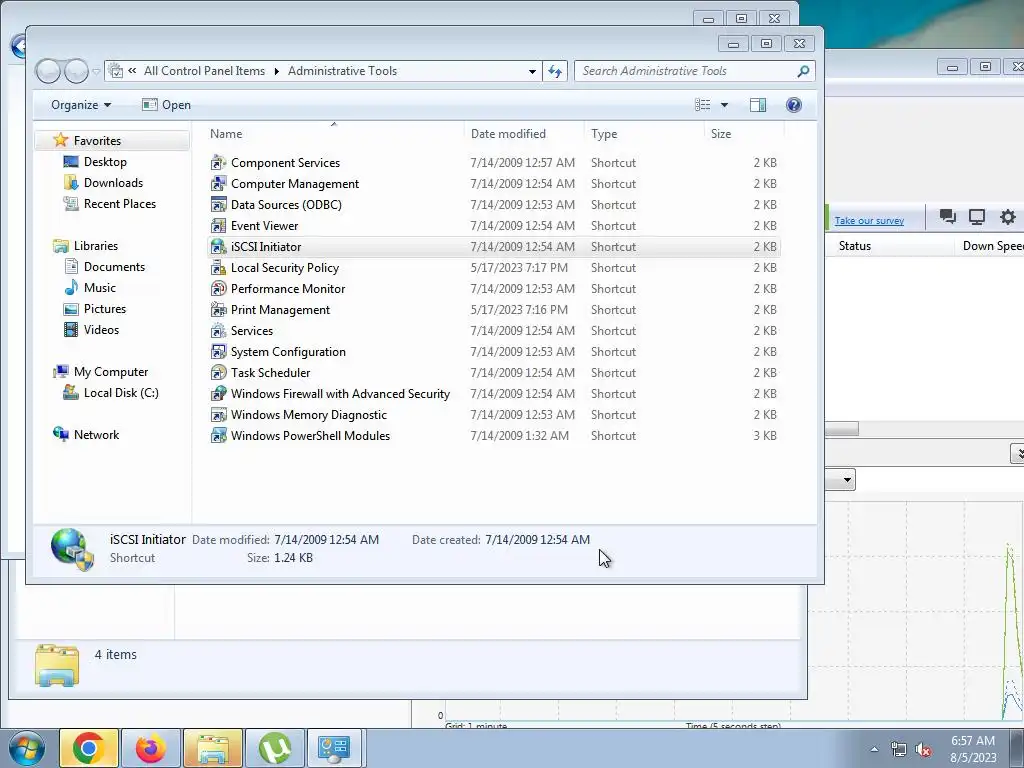Open Google Chrome from the taskbar
The height and width of the screenshot is (768, 1024).
(x=89, y=748)
